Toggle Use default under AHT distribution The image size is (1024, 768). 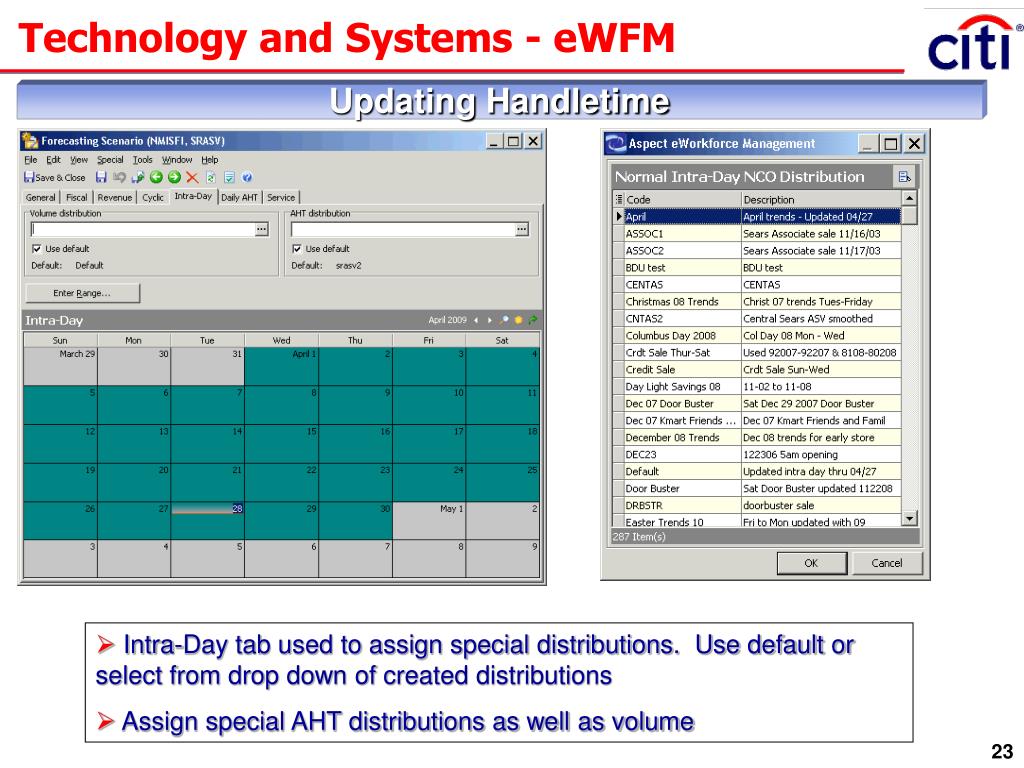pyautogui.click(x=297, y=249)
